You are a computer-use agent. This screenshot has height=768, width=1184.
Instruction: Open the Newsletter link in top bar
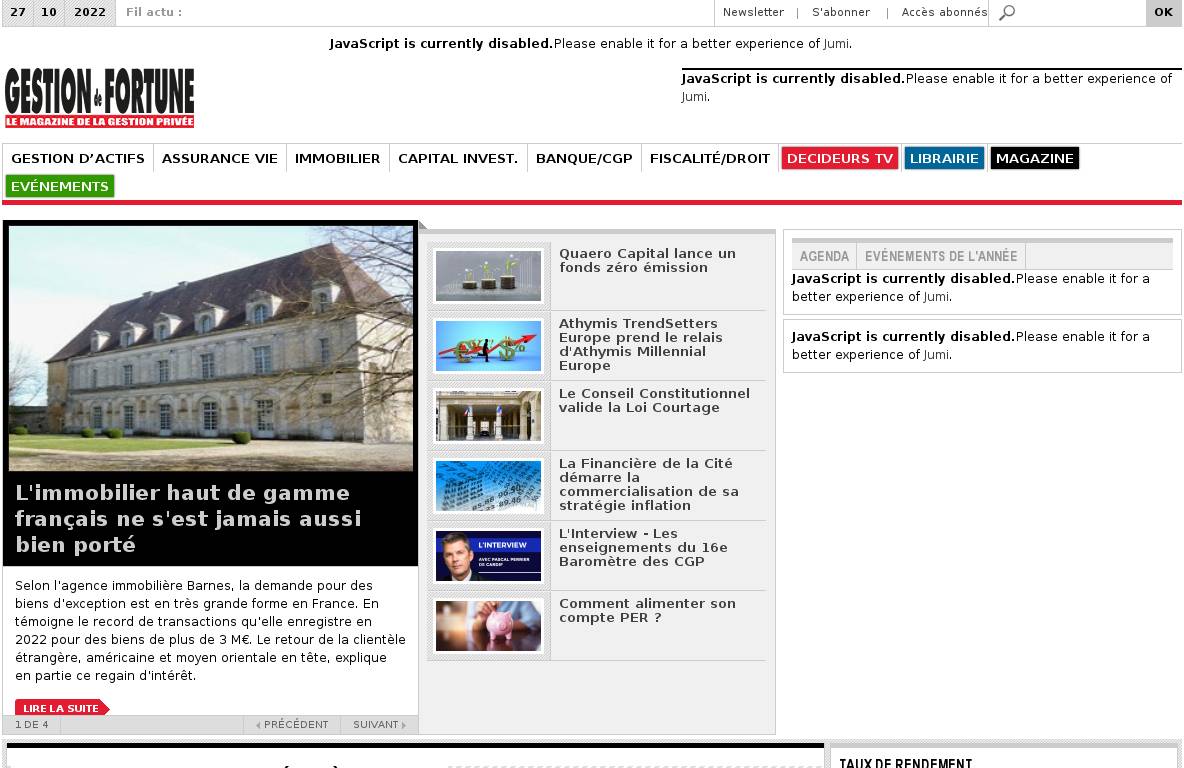(753, 12)
